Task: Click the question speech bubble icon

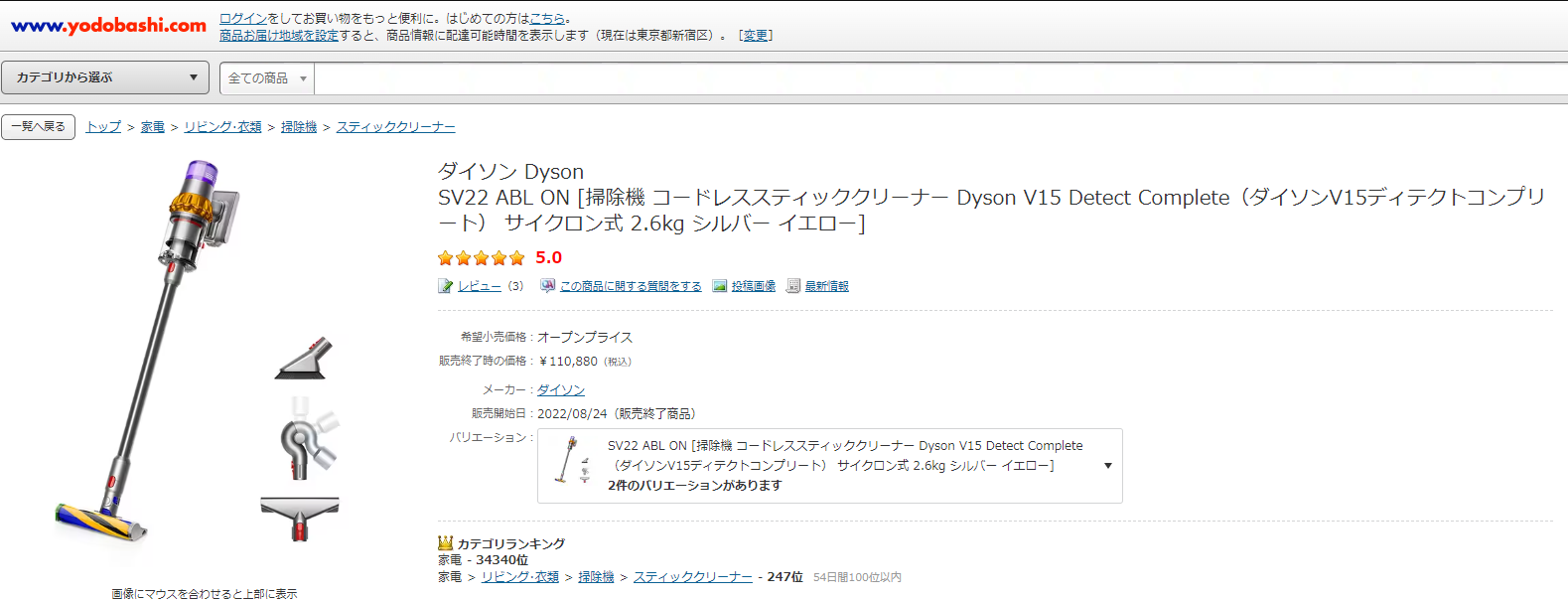Action: (547, 286)
